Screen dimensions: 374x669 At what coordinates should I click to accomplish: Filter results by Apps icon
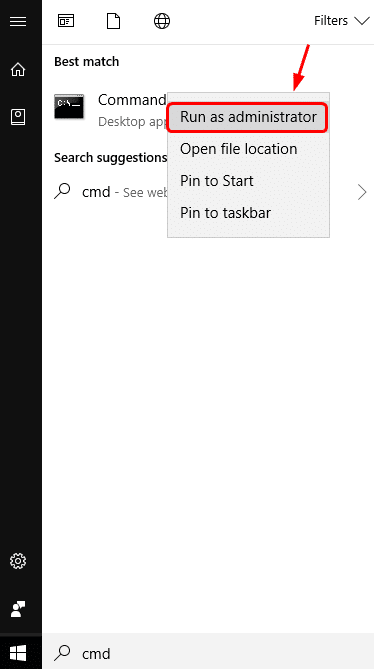coord(66,21)
